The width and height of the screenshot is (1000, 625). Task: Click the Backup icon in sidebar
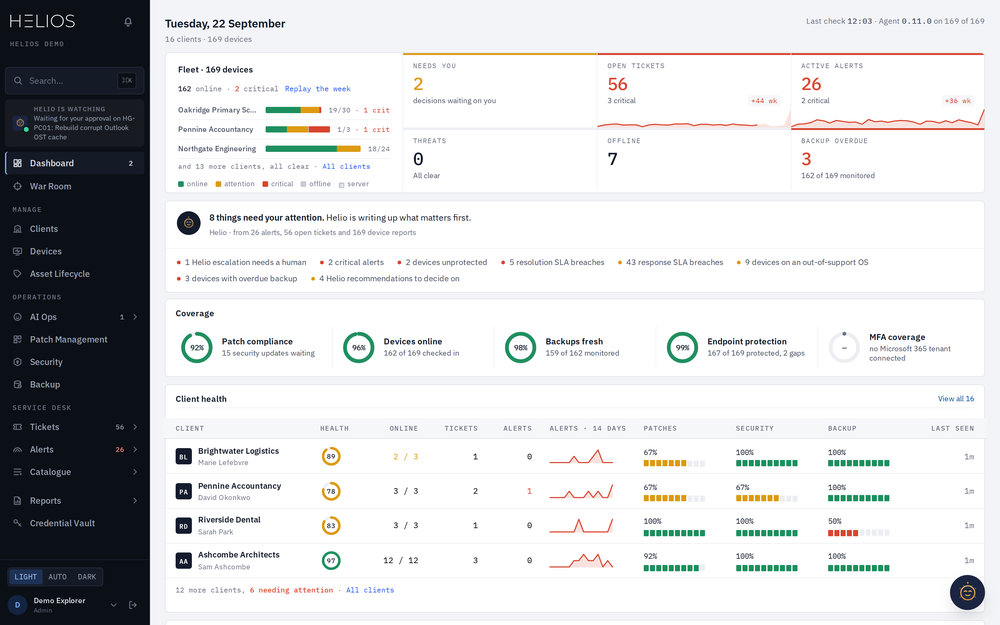17,385
